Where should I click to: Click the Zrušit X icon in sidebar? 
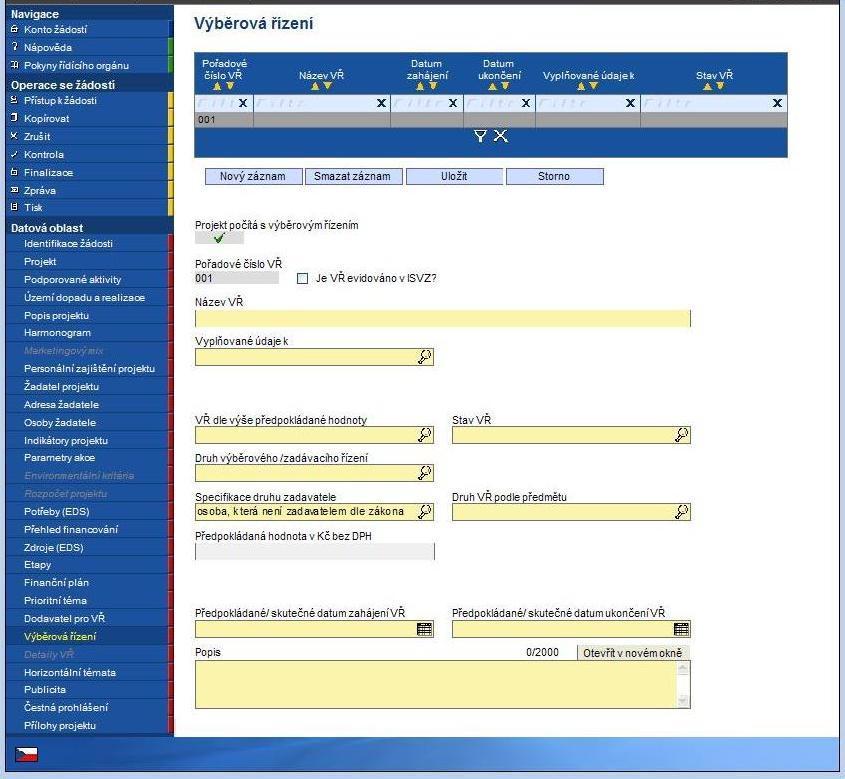tap(15, 136)
